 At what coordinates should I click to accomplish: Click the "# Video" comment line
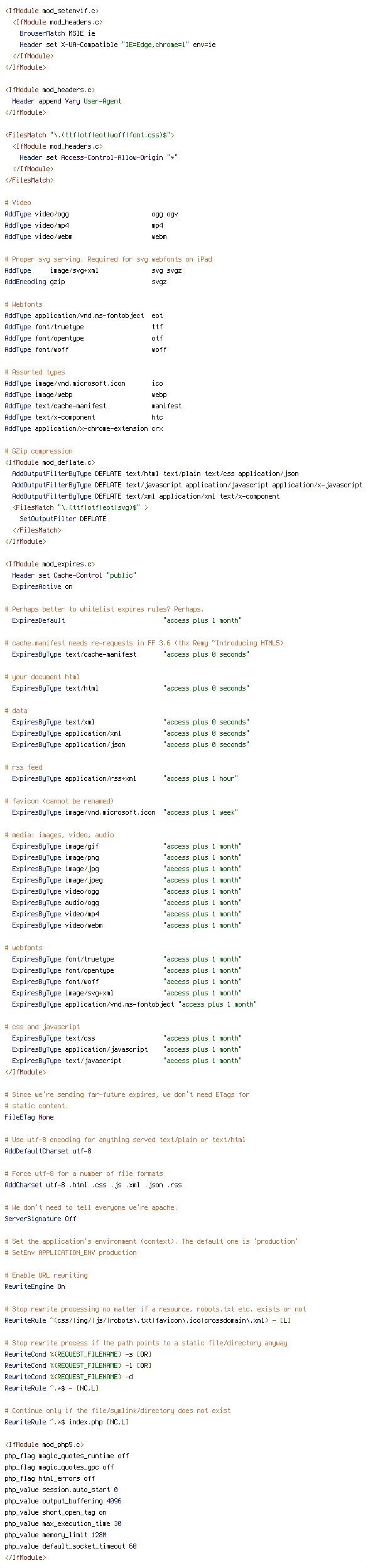[x=18, y=203]
